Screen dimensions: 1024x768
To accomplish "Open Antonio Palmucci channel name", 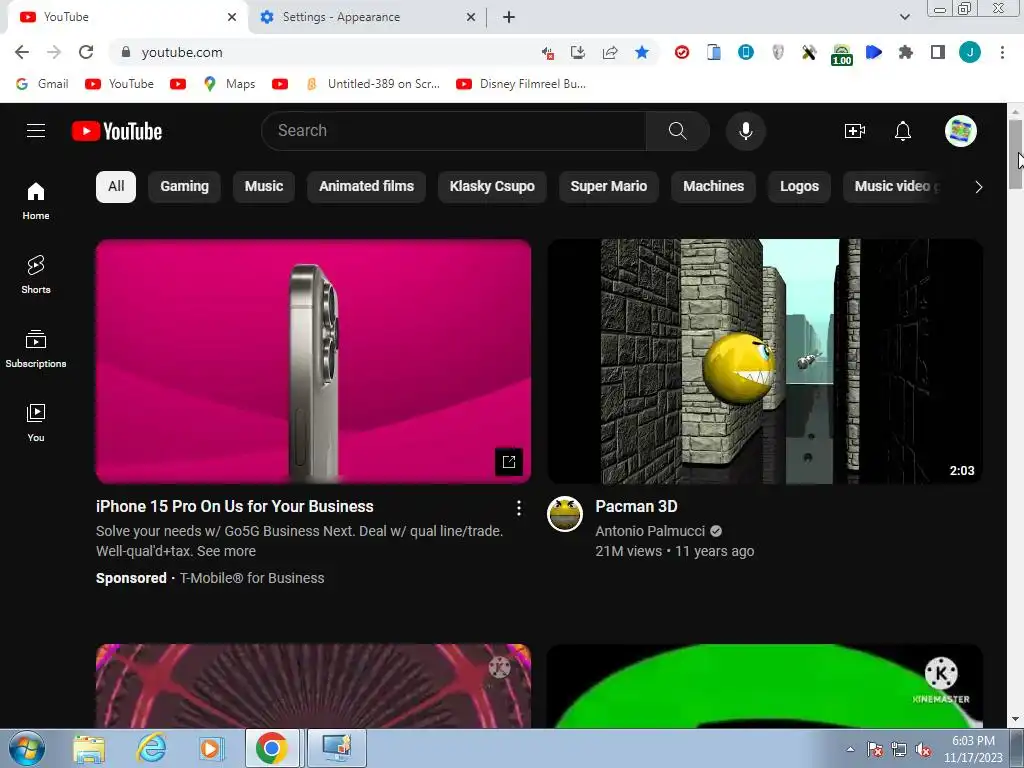I will click(650, 531).
